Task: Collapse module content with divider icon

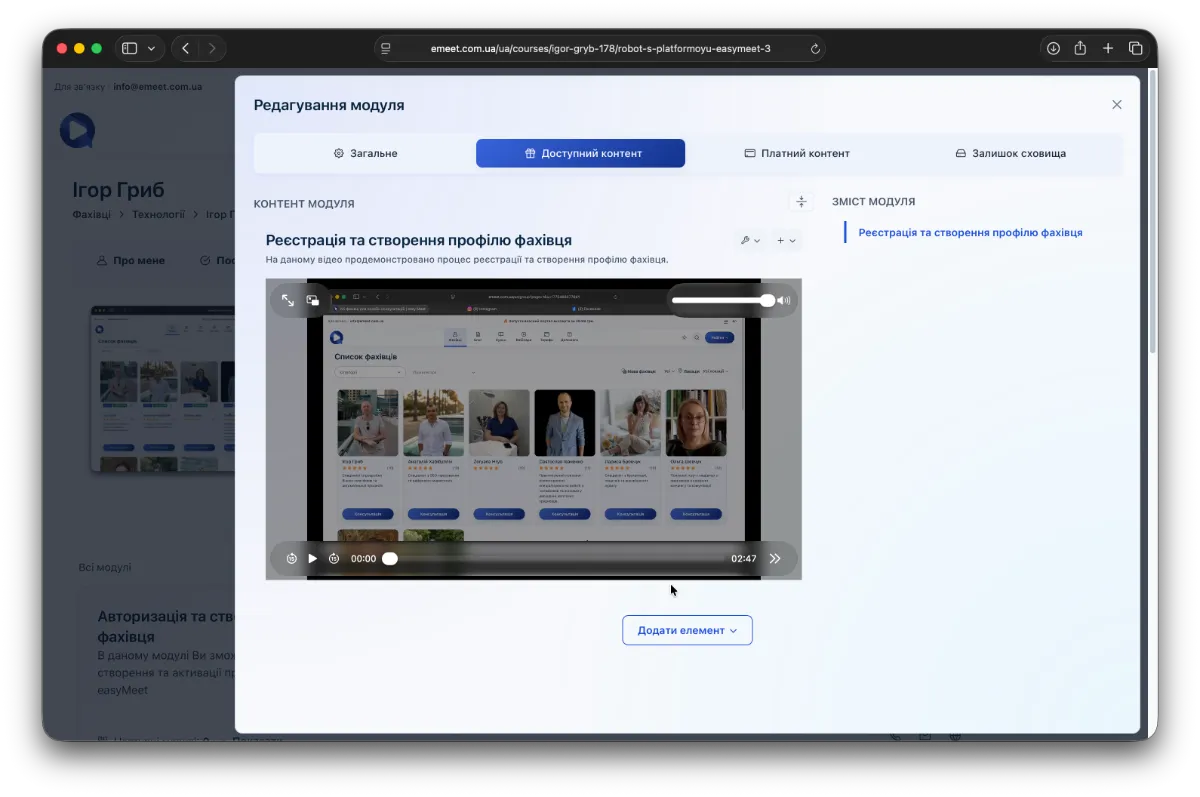Action: point(801,202)
